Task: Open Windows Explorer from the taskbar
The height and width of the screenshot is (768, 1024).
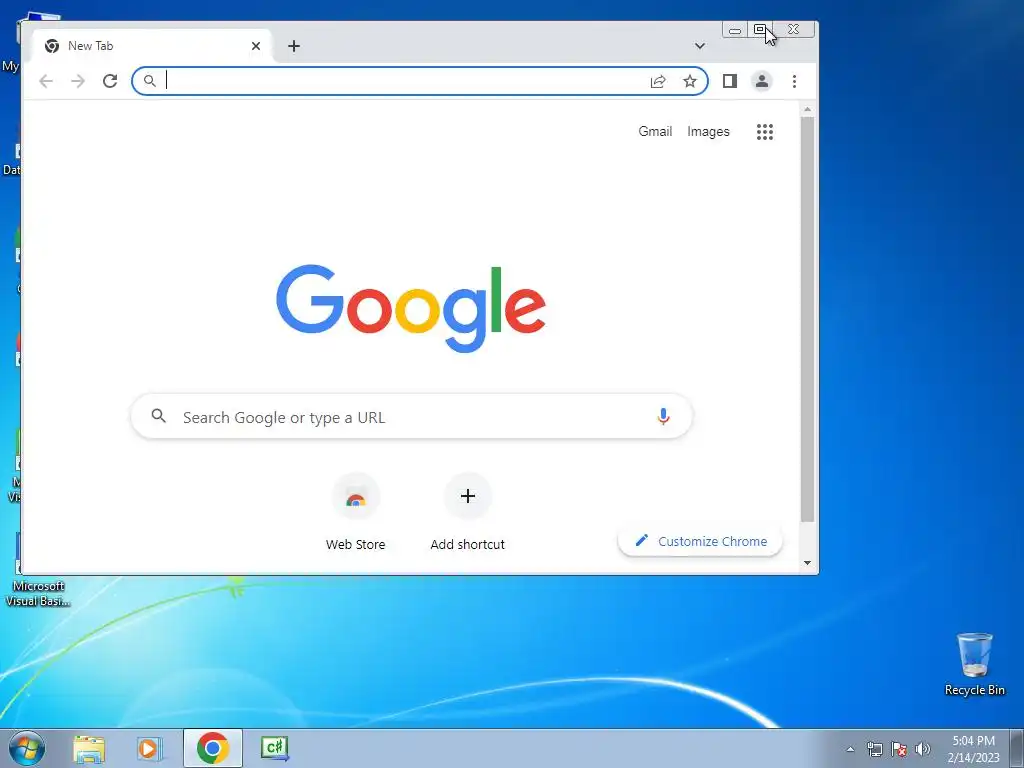Action: tap(89, 748)
